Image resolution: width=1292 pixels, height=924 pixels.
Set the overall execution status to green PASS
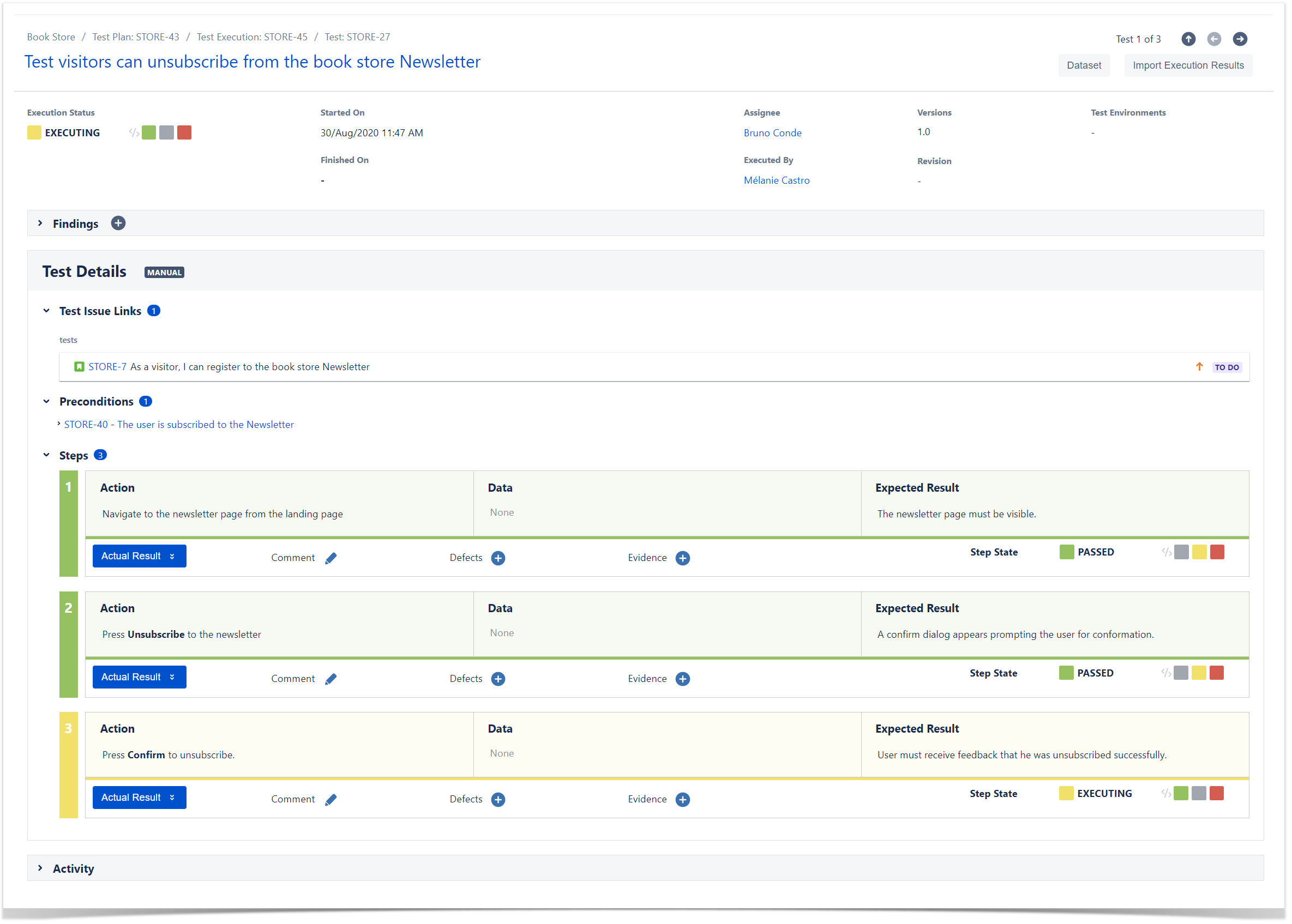(x=148, y=132)
